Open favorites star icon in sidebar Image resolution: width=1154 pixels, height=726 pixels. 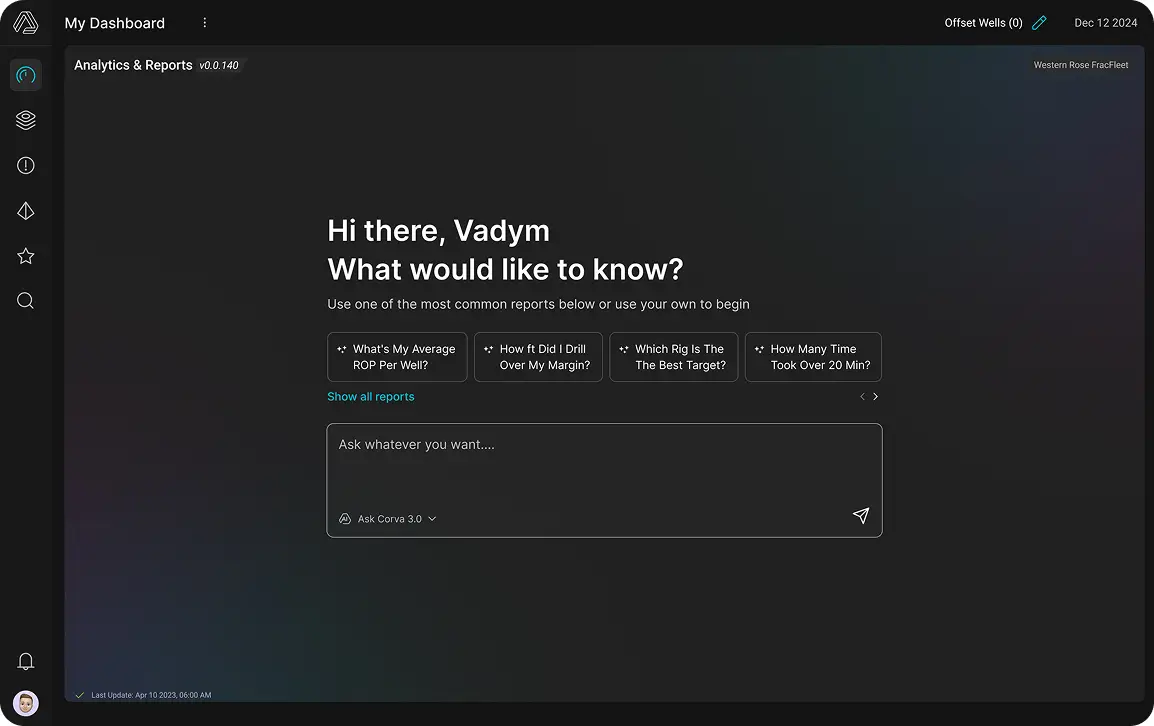click(26, 256)
